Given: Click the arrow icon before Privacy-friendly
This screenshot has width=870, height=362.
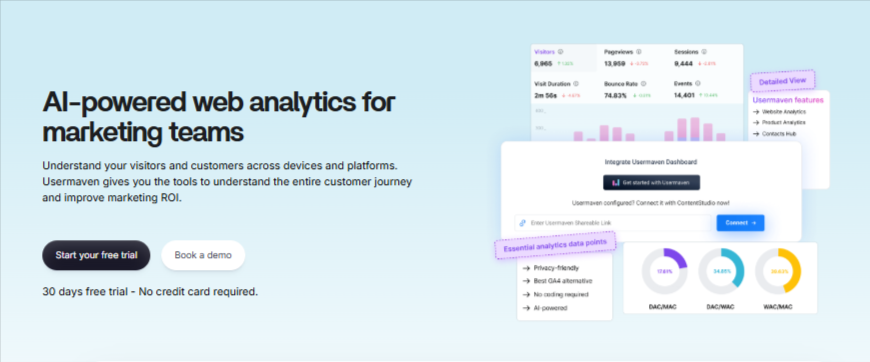Looking at the screenshot, I should (x=526, y=268).
